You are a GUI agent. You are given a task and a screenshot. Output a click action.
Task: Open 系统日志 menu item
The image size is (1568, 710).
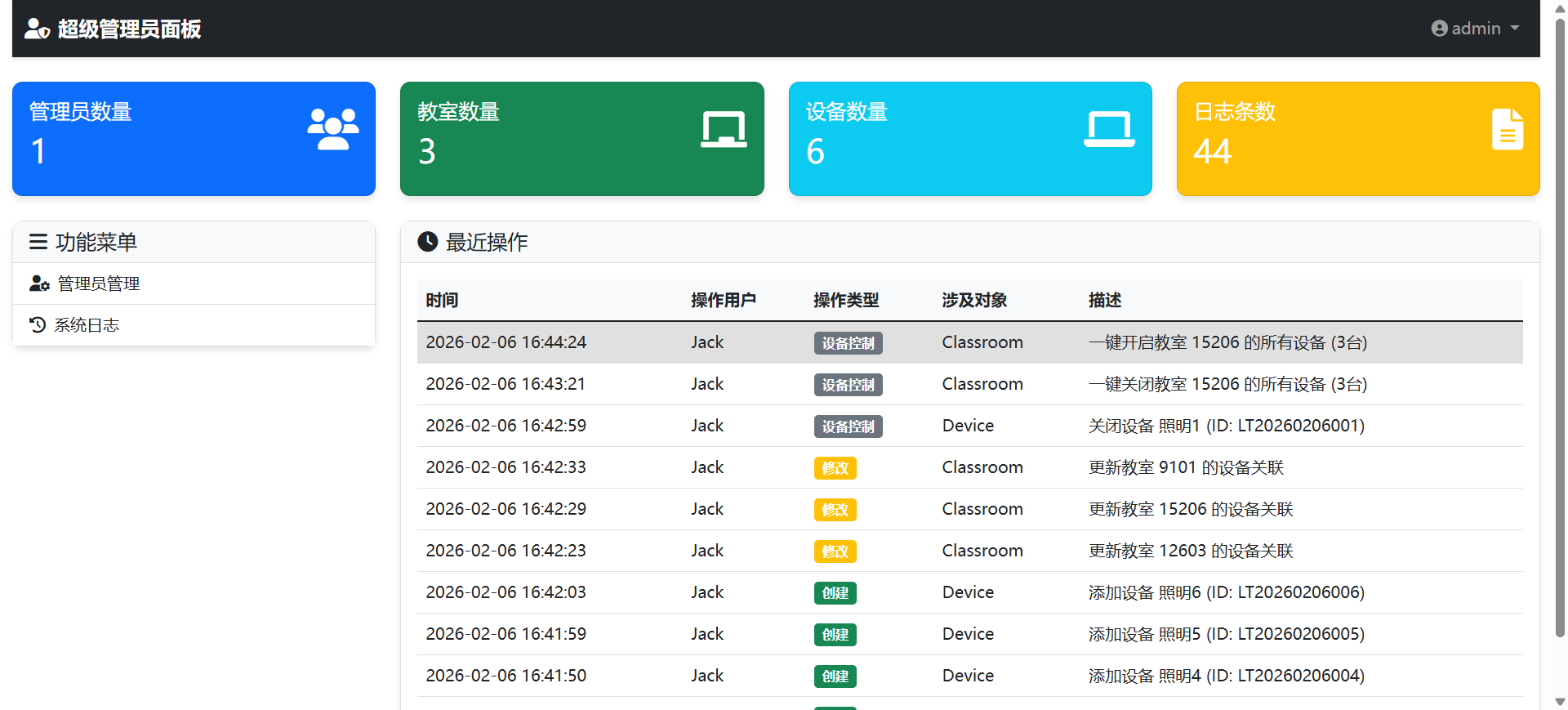point(194,325)
